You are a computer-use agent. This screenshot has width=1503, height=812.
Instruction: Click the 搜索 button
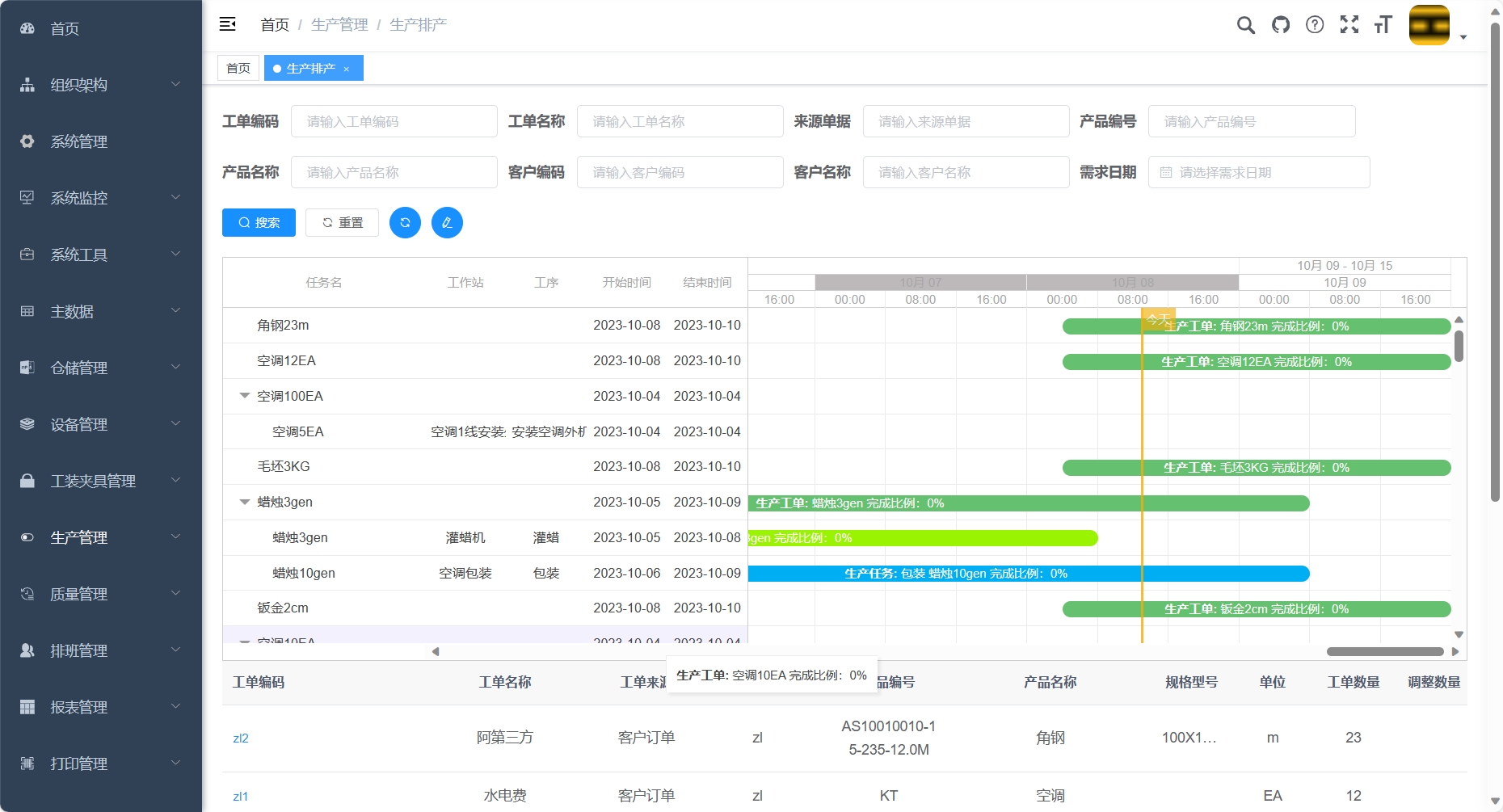(x=259, y=222)
